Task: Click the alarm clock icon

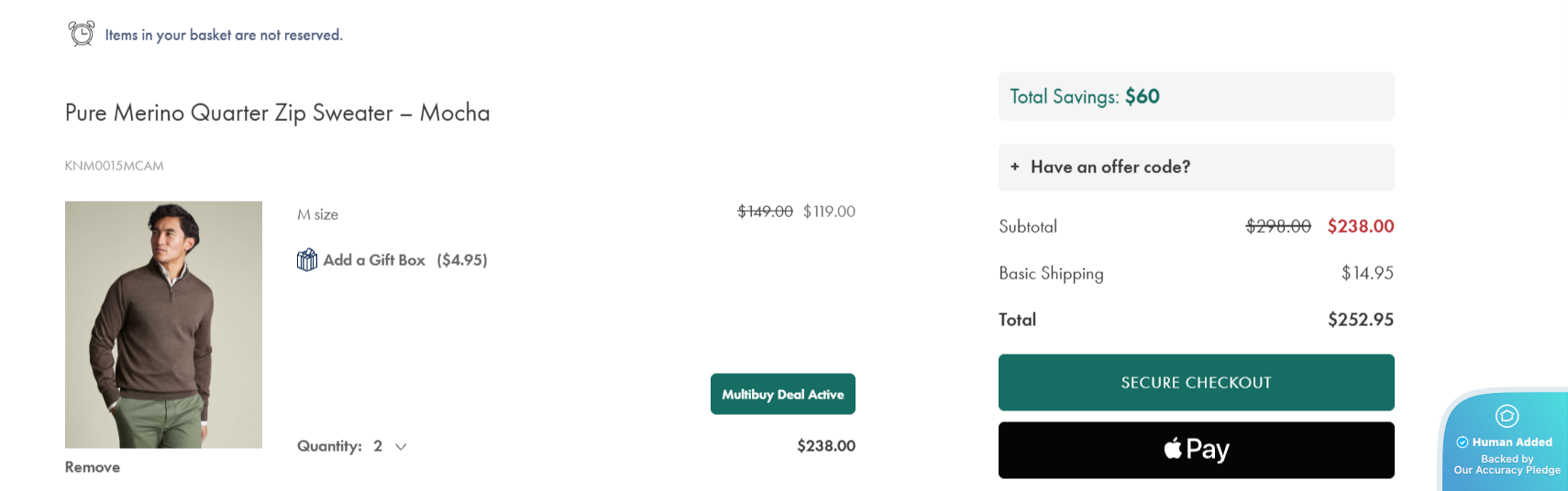Action: pyautogui.click(x=82, y=34)
